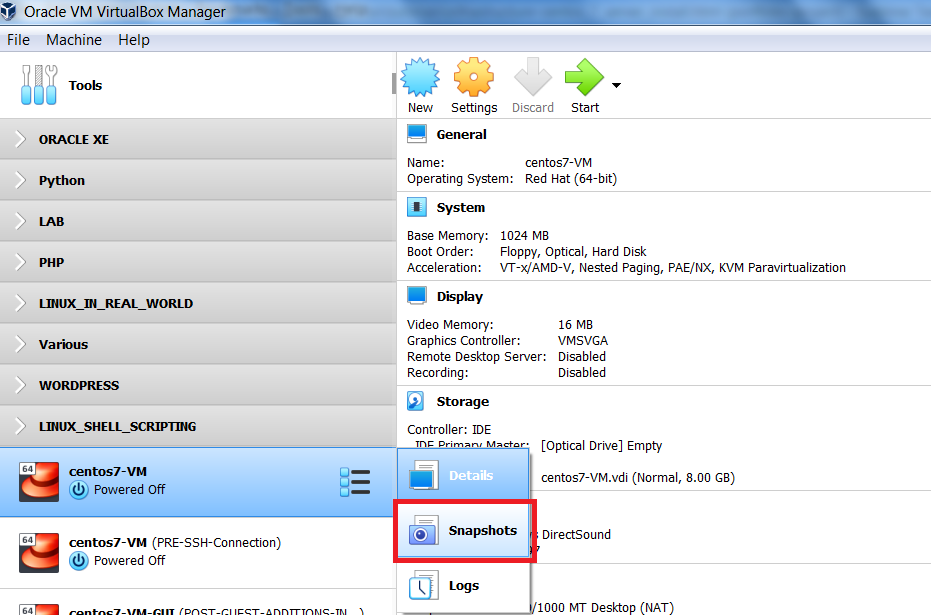Image resolution: width=931 pixels, height=615 pixels.
Task: Expand the WORDPRESS group
Action: tap(20, 386)
